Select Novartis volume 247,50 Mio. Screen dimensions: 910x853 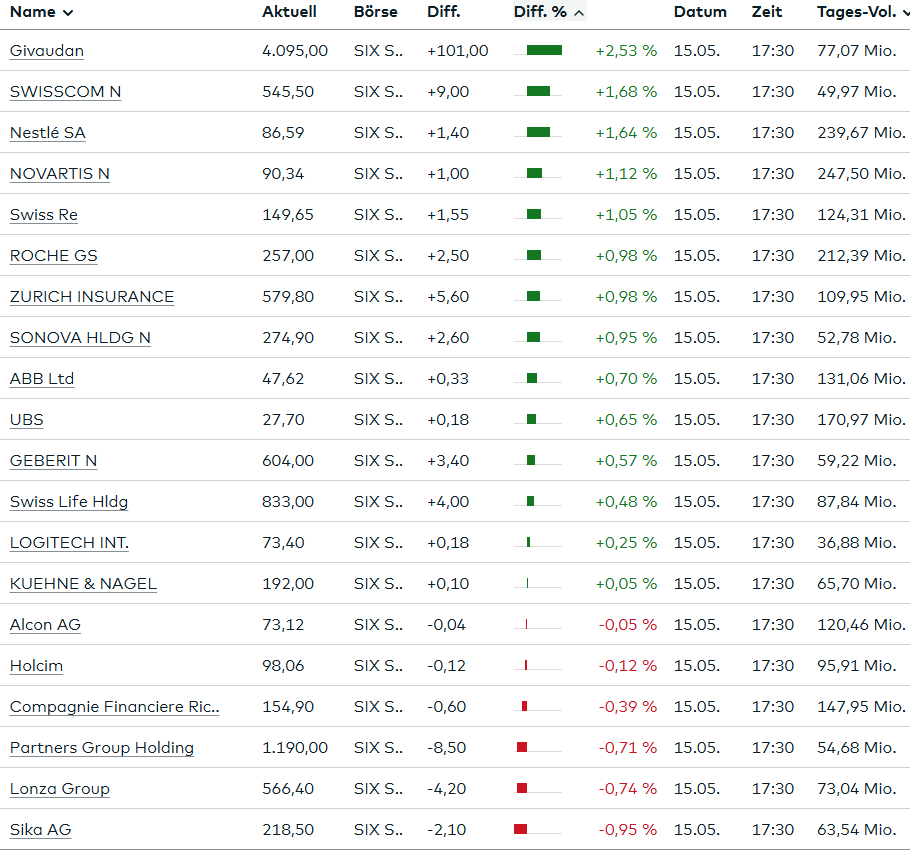[861, 174]
